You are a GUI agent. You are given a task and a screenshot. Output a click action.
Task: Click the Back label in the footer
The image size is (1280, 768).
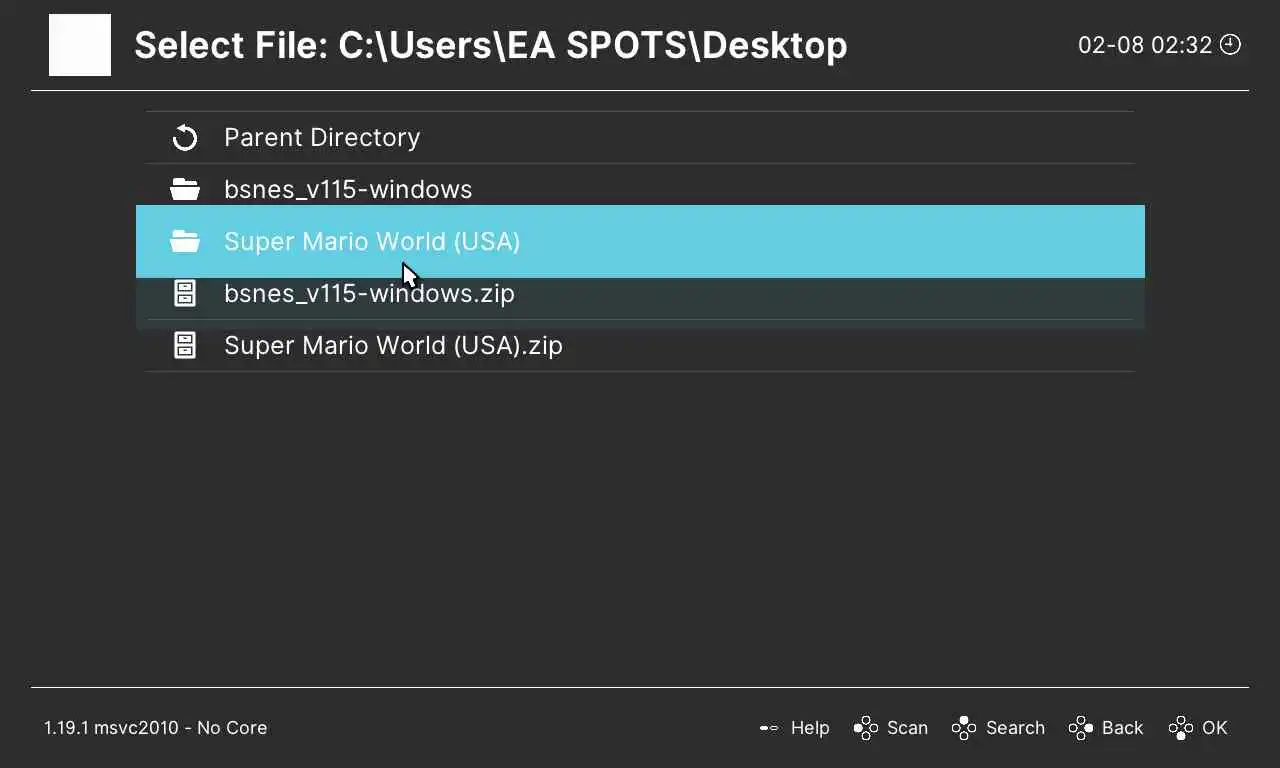(x=1122, y=728)
